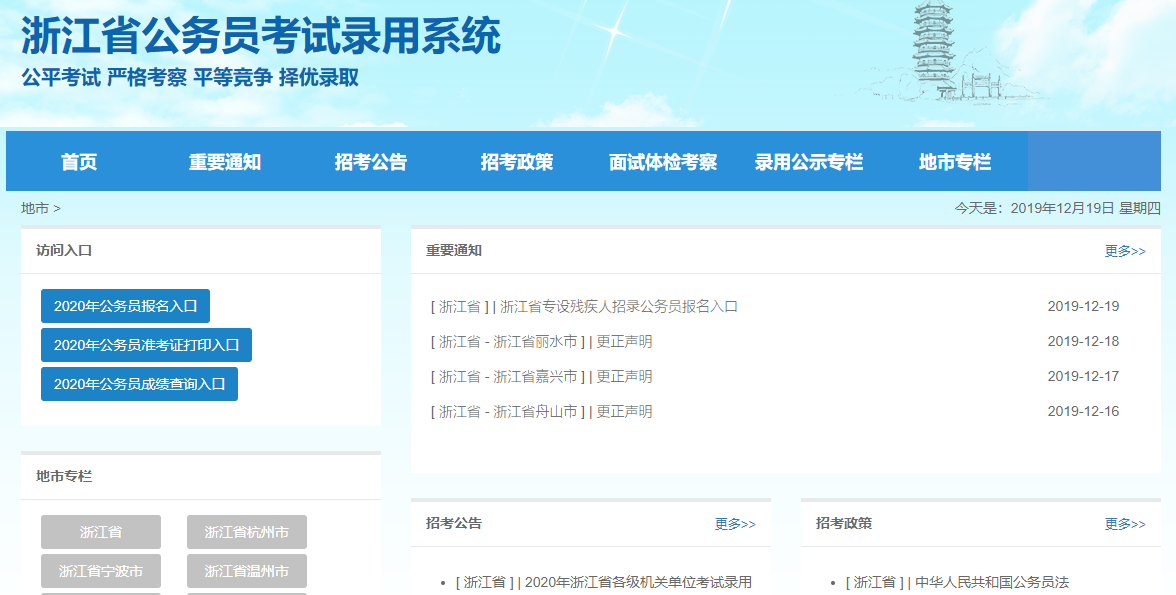The image size is (1176, 595).
Task: Select the 浙江省宁波市 region button
Action: [x=101, y=571]
